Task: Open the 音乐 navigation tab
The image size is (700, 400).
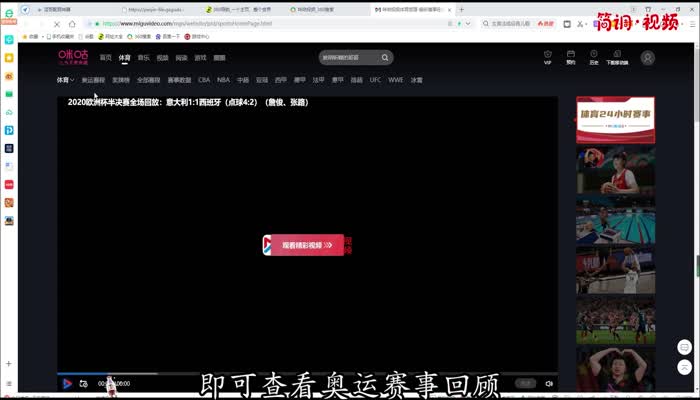Action: [x=144, y=58]
